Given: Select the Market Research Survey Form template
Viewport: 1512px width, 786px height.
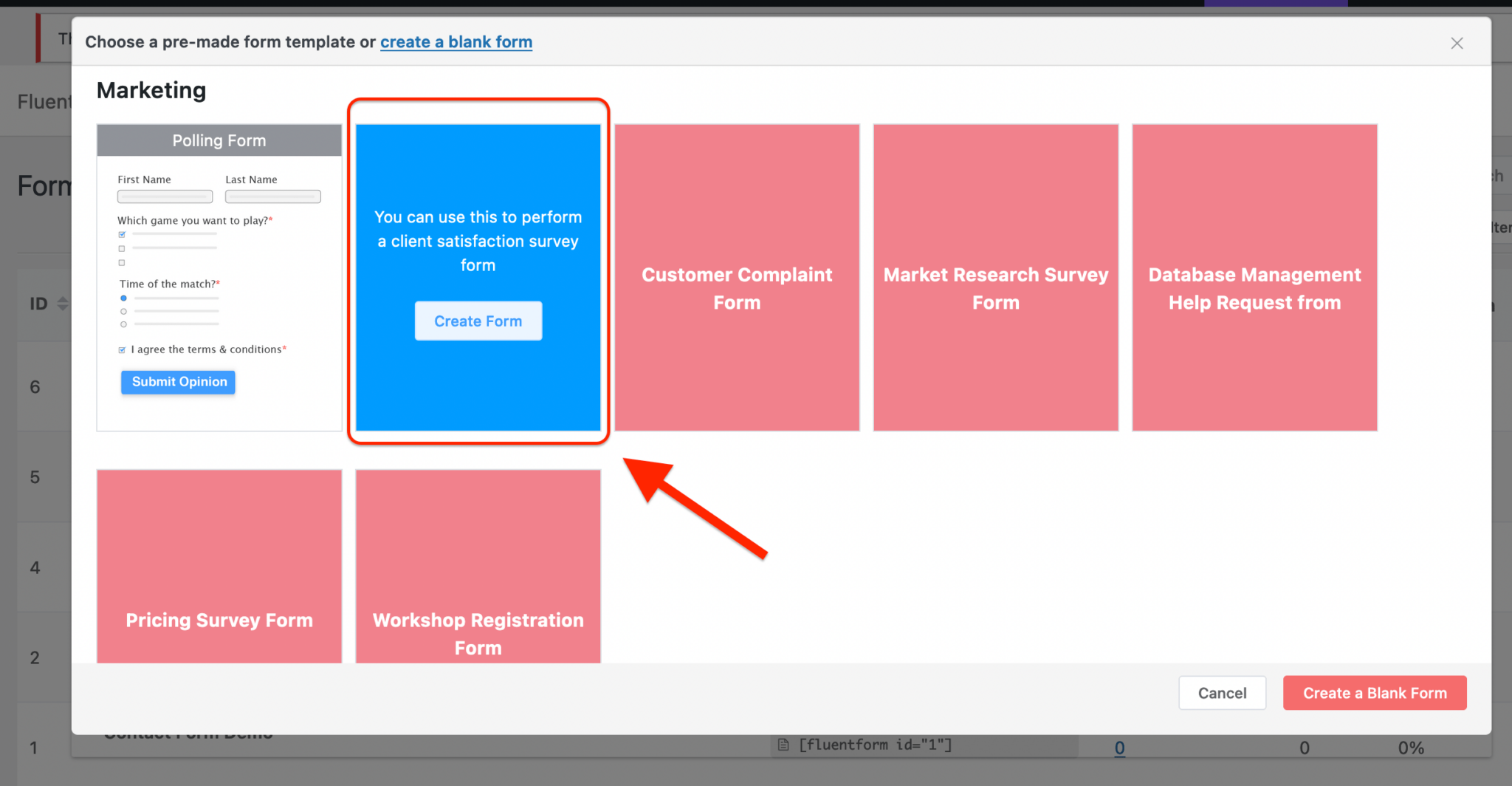Looking at the screenshot, I should tap(995, 277).
